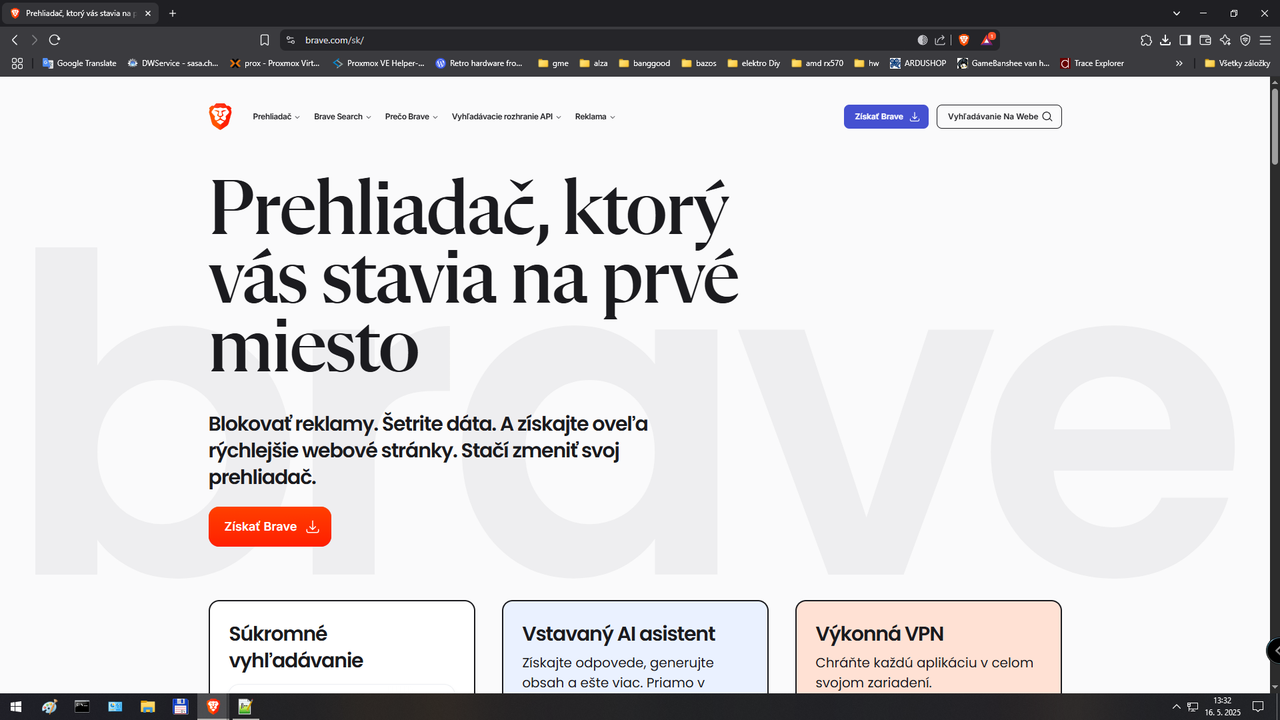This screenshot has width=1280, height=720.
Task: Click the Brave lion logo on the web page
Action: click(220, 116)
